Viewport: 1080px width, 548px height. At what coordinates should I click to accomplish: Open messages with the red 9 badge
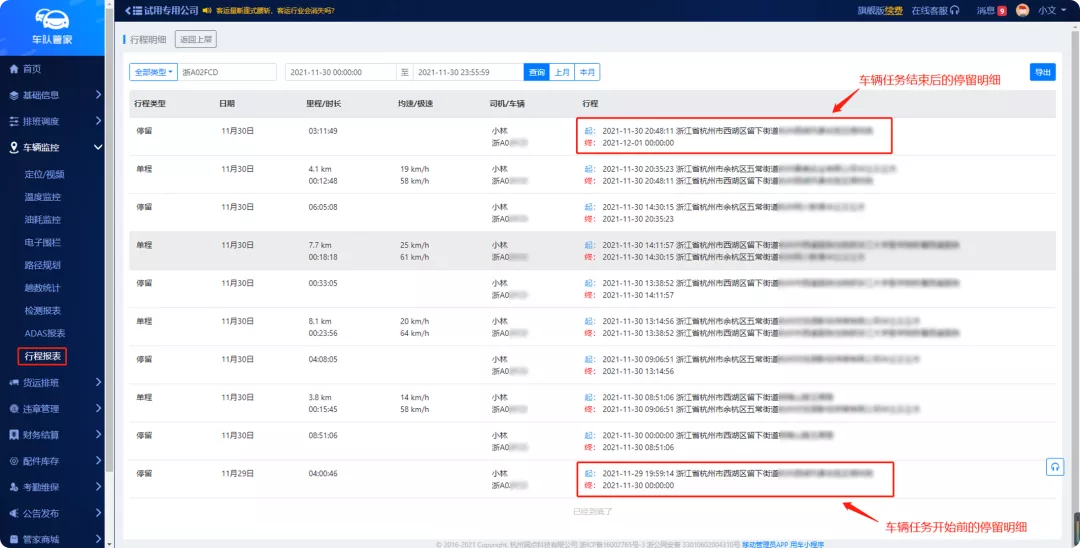[x=1001, y=10]
